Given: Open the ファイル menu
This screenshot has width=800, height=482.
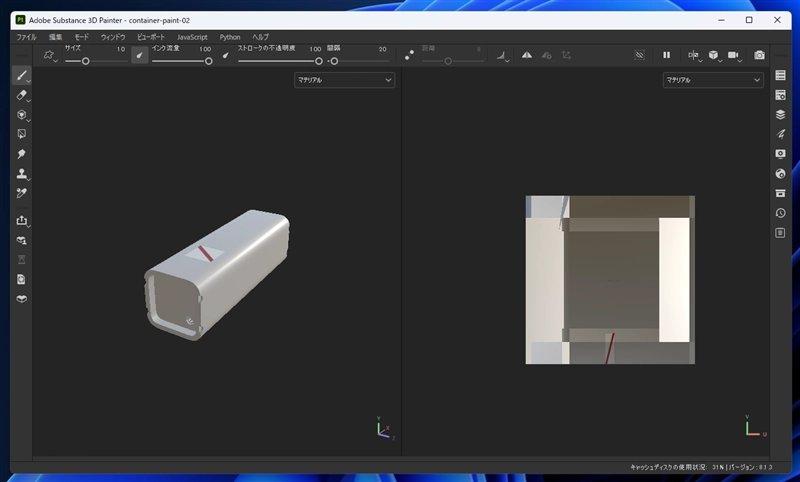Looking at the screenshot, I should tap(26, 37).
